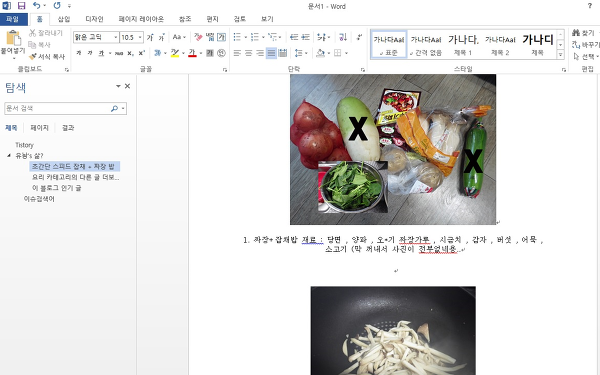Increase font size with grow font icon
The image size is (600, 375).
150,37
